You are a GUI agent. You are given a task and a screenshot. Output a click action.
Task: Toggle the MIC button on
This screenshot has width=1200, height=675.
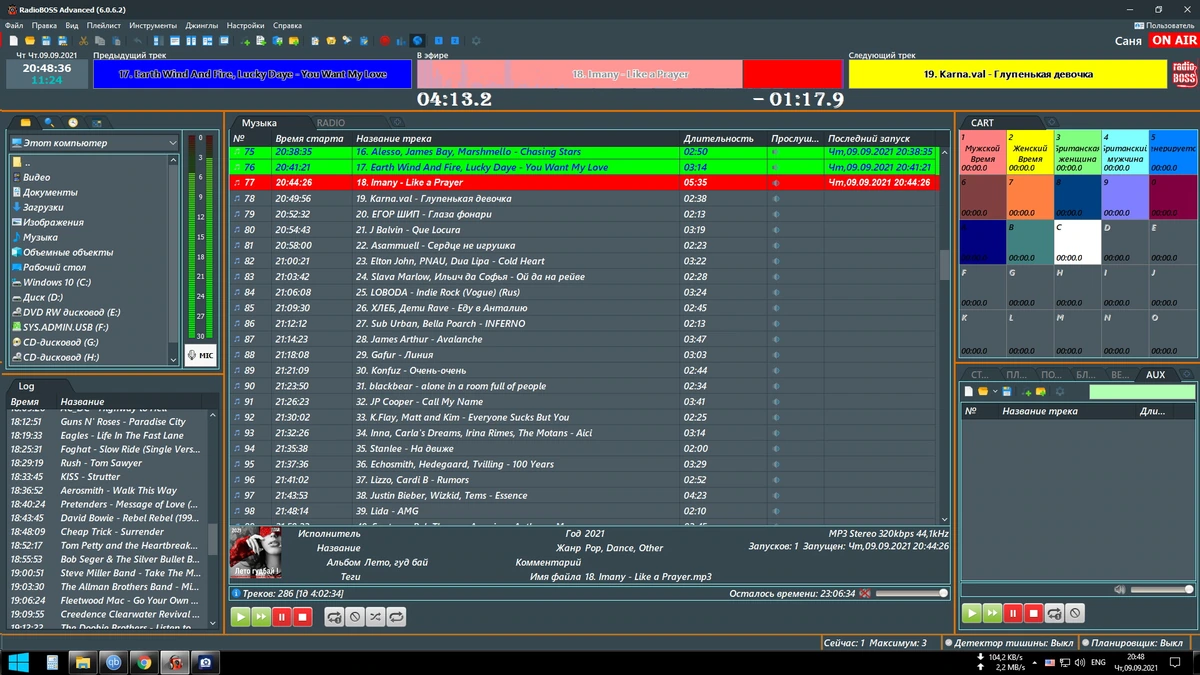pyautogui.click(x=200, y=355)
